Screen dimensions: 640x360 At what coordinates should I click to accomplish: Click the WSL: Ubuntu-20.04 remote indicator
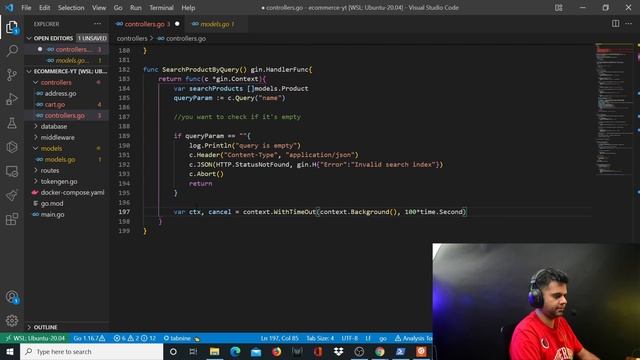35,338
